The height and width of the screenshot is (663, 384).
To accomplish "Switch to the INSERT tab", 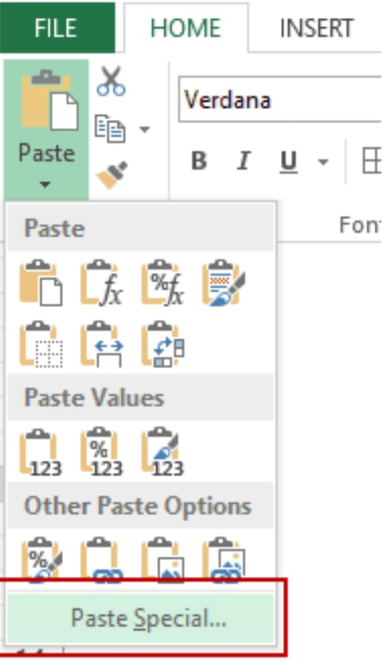I will coord(316,28).
